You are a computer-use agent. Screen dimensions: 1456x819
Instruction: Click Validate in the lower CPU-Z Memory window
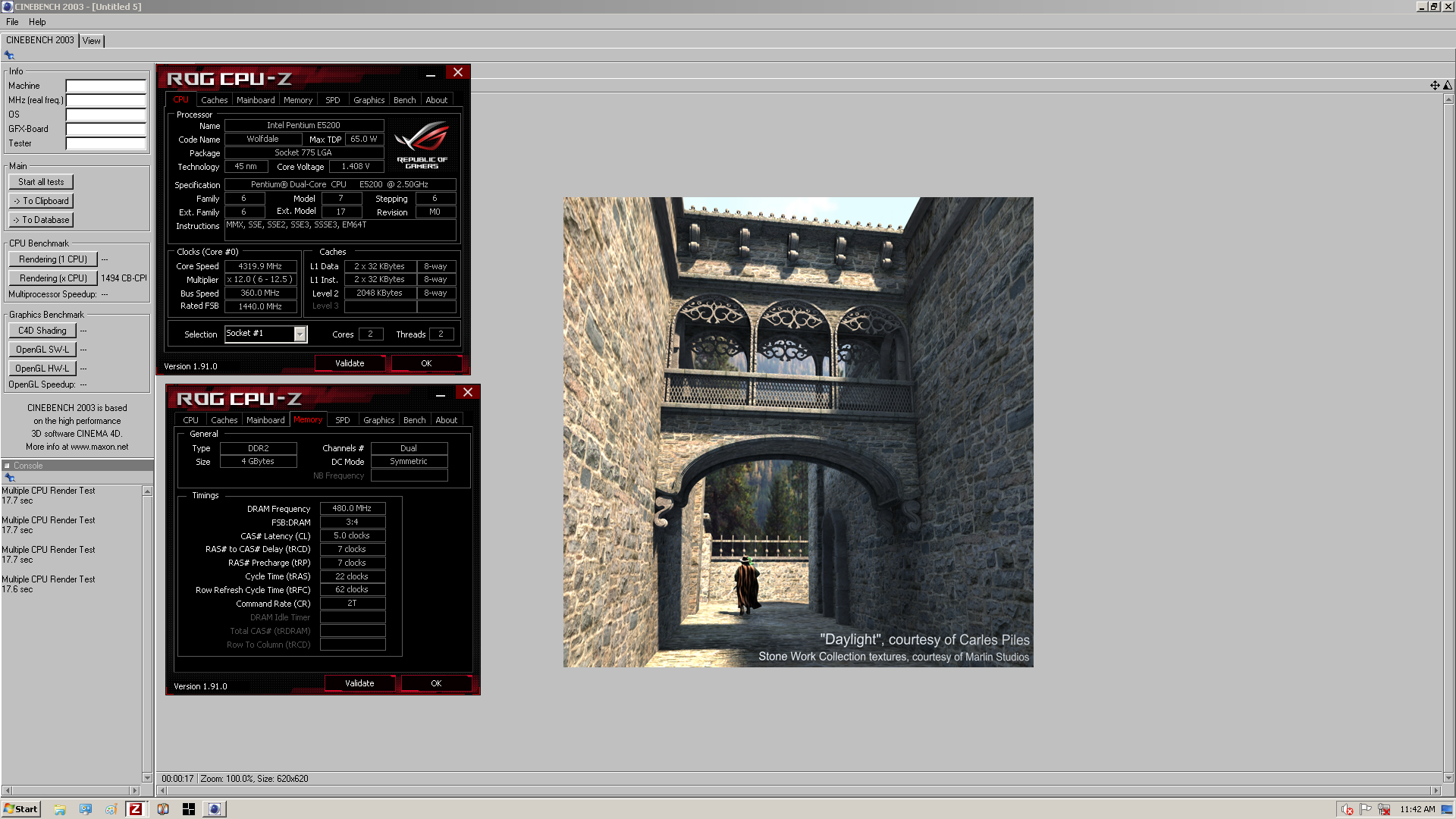coord(359,683)
